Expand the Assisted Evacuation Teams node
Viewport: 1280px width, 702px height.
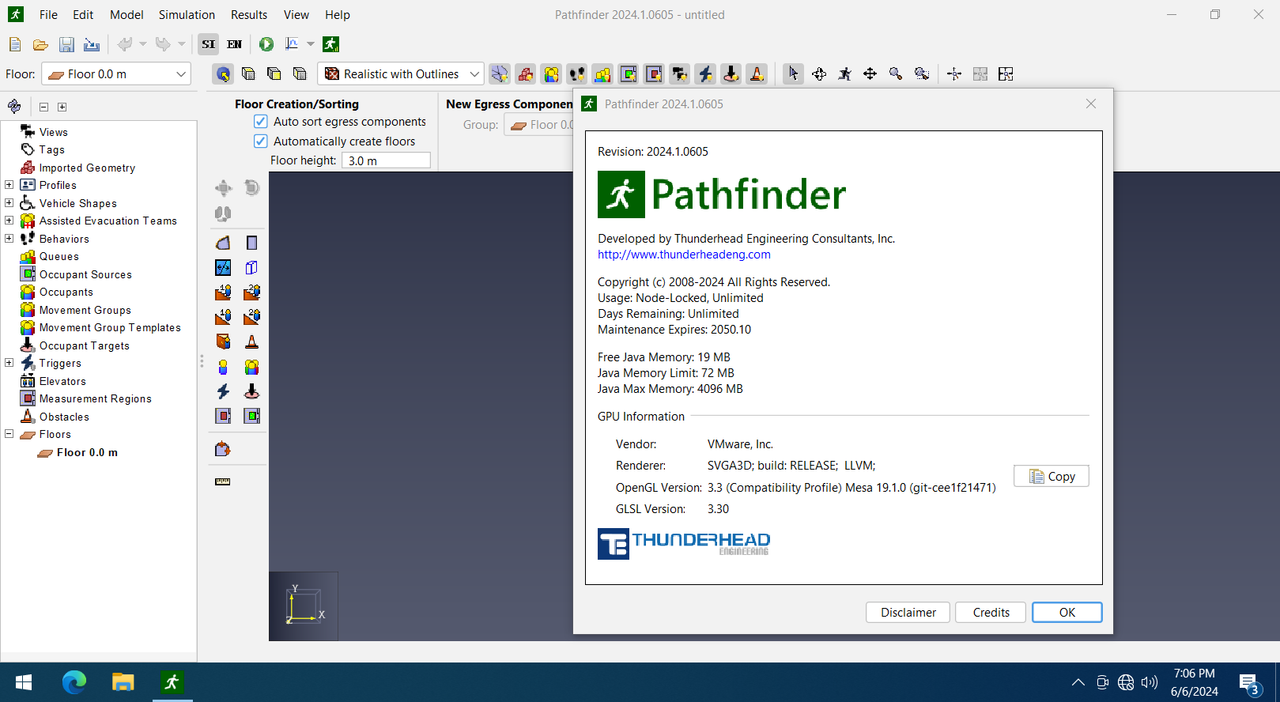coord(9,221)
